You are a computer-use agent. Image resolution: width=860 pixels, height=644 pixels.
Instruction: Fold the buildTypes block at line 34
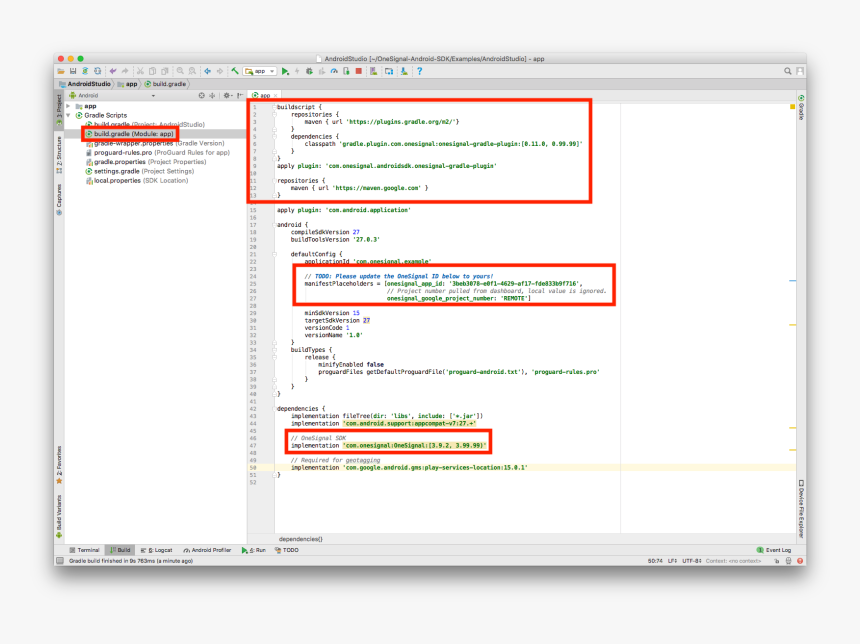[x=274, y=349]
